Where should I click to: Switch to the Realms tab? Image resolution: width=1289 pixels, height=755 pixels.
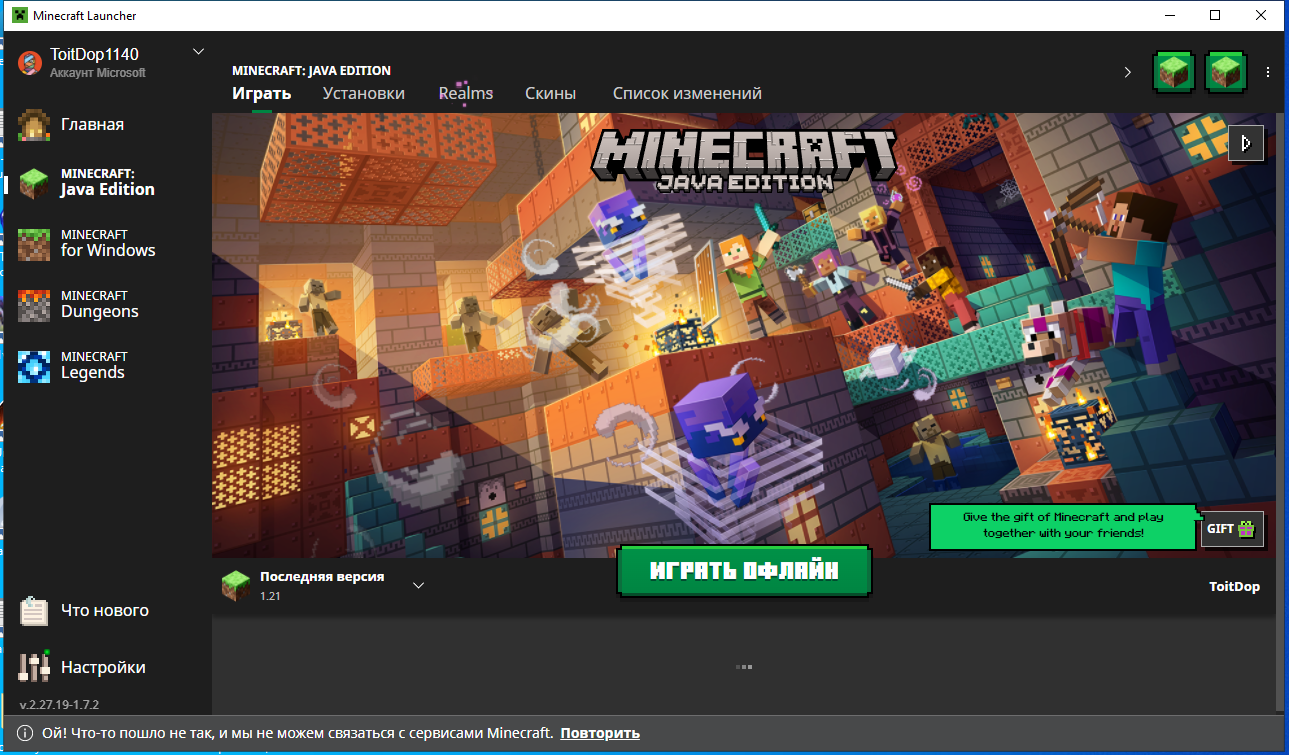point(465,93)
